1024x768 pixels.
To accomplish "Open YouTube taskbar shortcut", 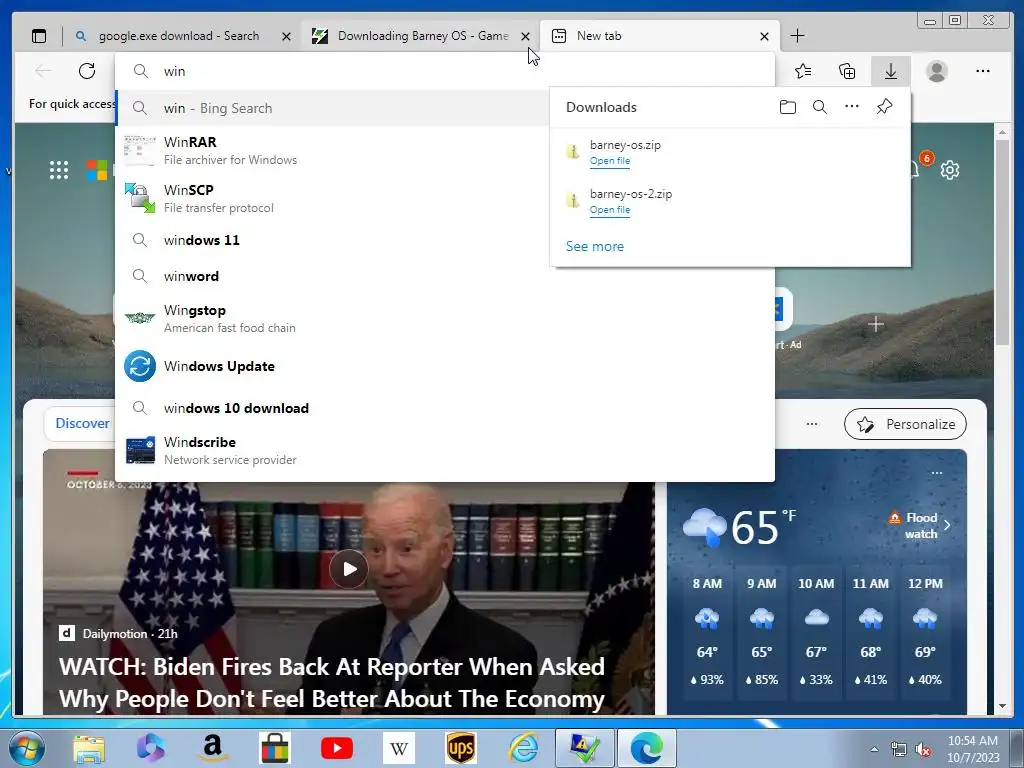I will click(337, 748).
